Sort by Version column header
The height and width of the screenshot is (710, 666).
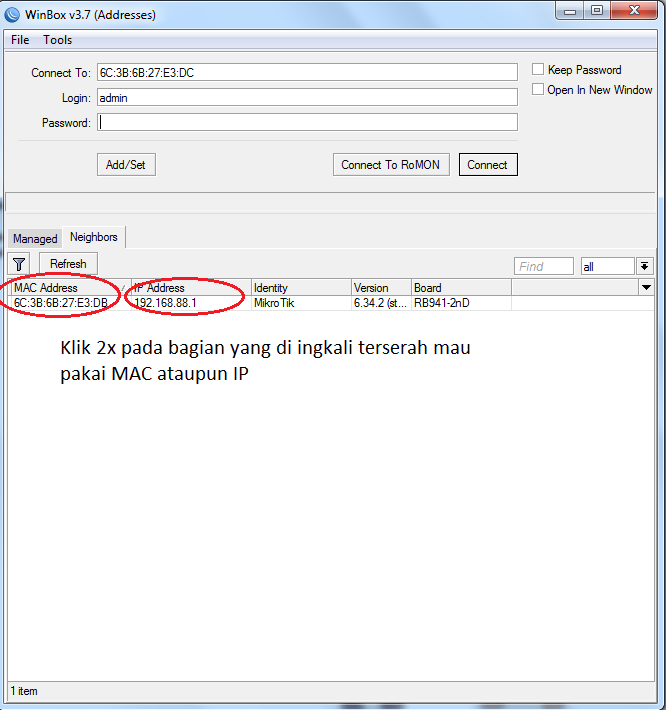pyautogui.click(x=381, y=288)
